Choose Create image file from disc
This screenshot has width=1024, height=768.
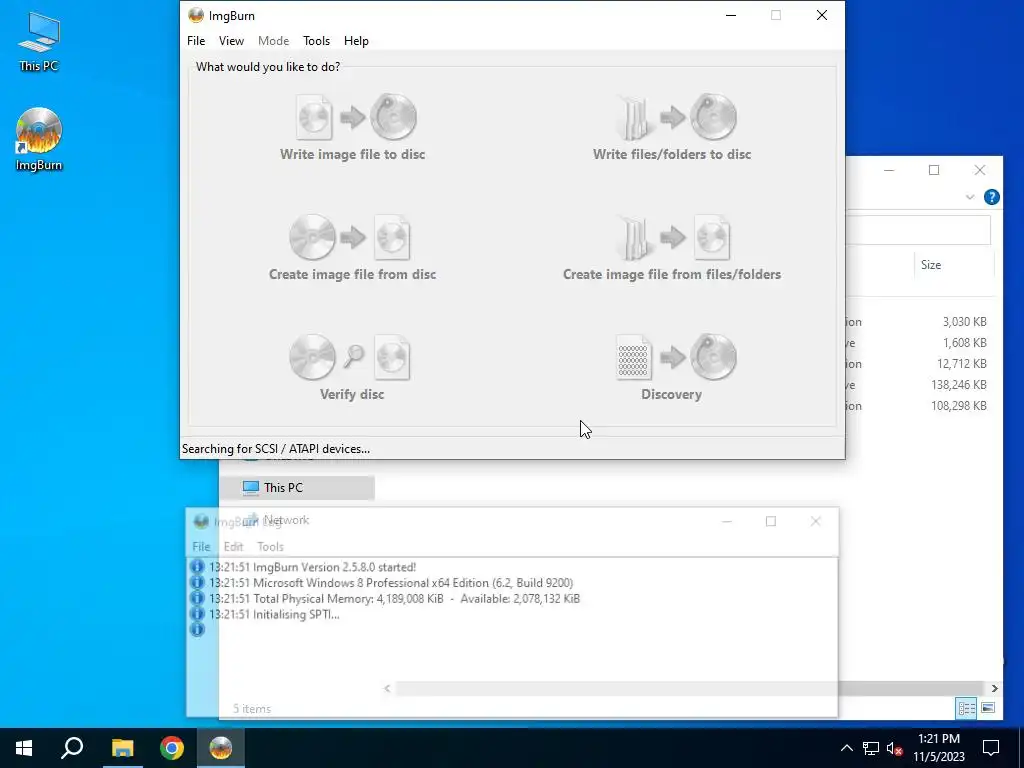click(x=353, y=248)
